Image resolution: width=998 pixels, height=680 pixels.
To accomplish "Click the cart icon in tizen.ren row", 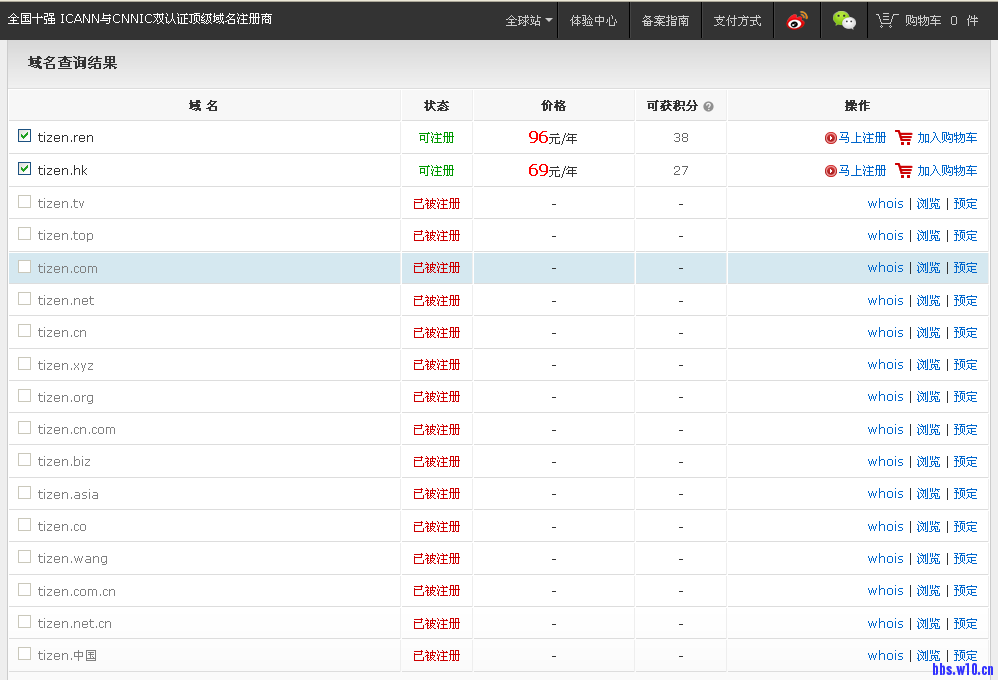I will pyautogui.click(x=904, y=138).
